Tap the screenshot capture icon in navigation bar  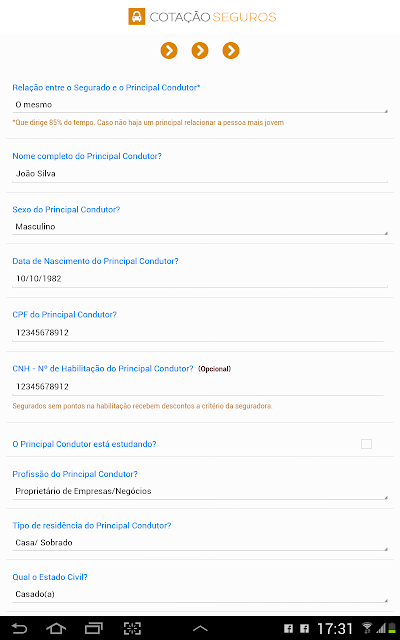(132, 628)
